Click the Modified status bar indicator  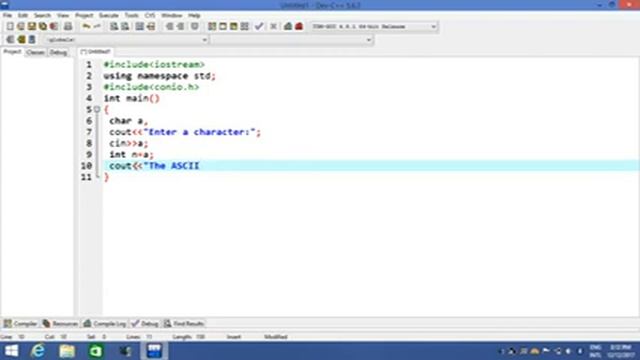pyautogui.click(x=276, y=337)
